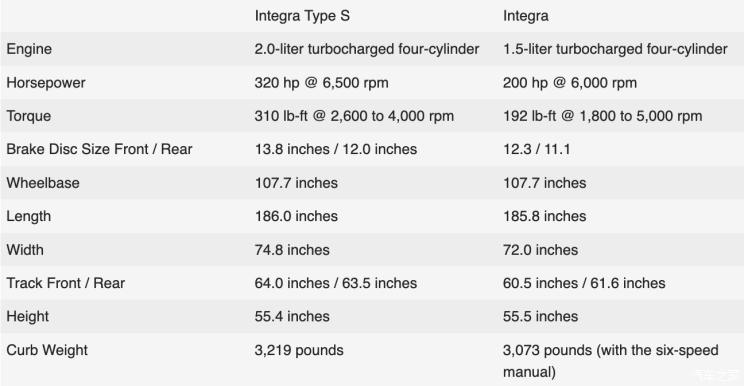Click the 12.3 / 11.1 brake value

point(536,149)
